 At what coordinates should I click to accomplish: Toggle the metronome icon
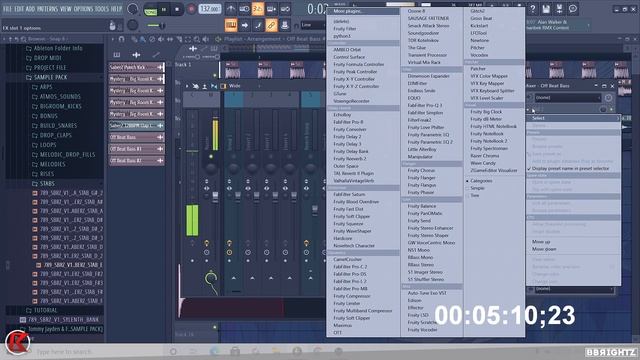231,9
